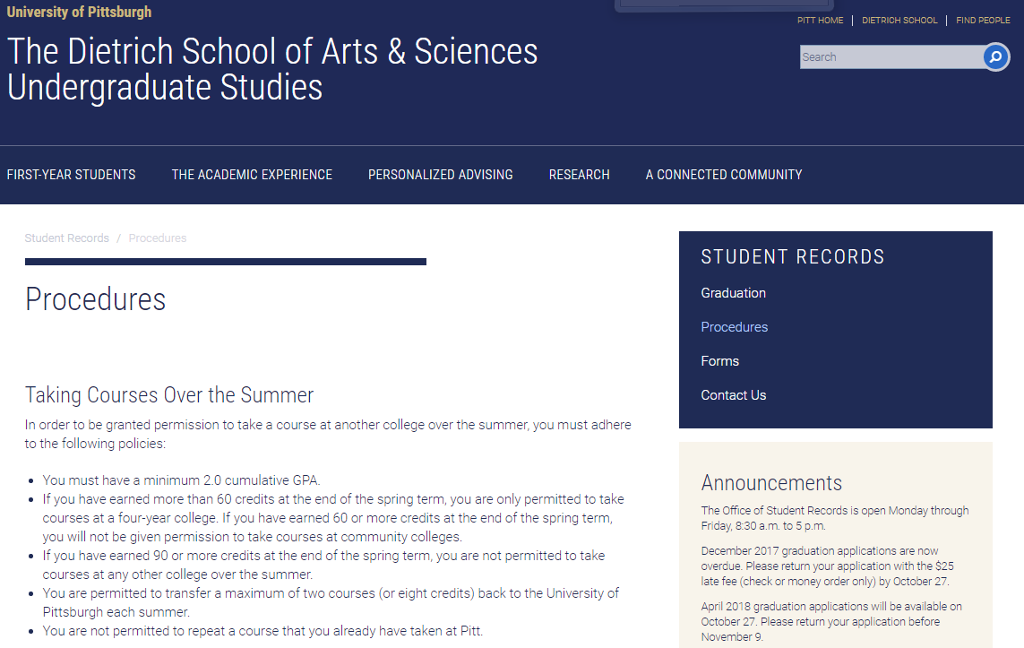
Task: Type in the Search input field
Action: pyautogui.click(x=890, y=57)
